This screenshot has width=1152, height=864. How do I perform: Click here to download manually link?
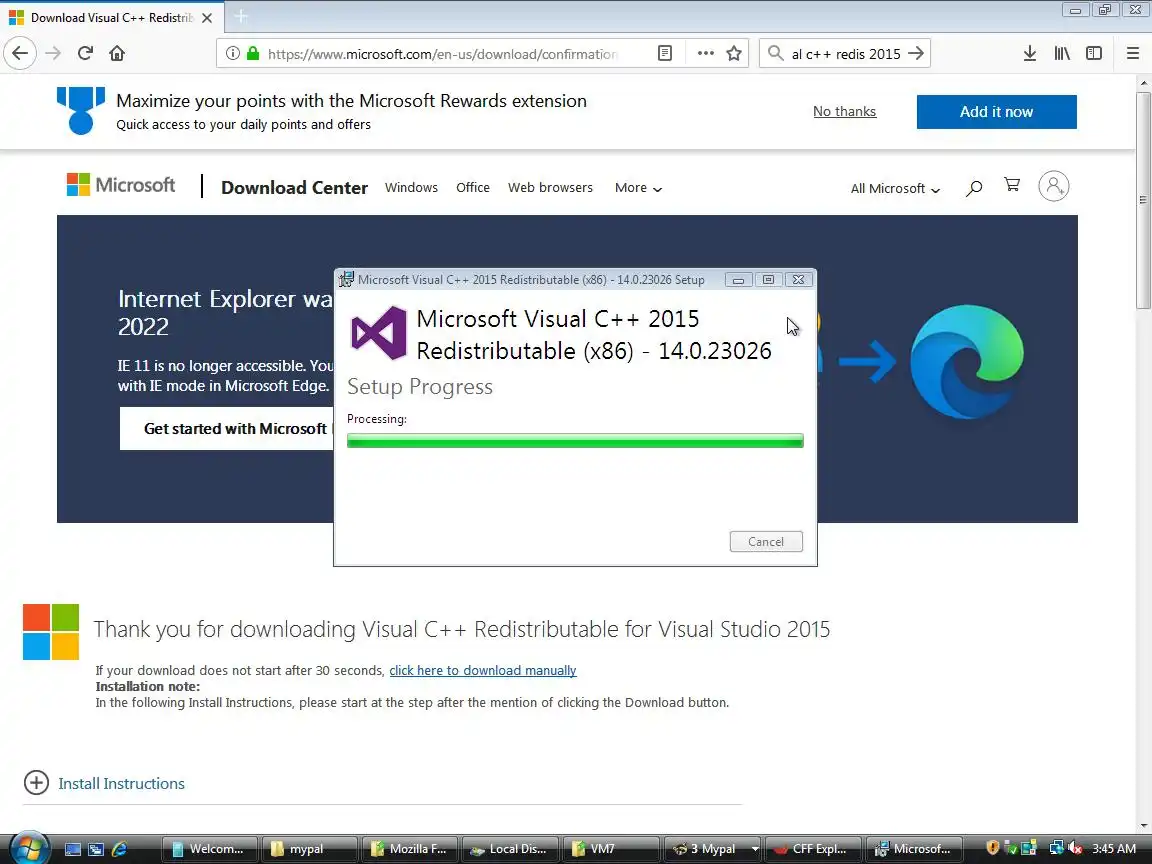[483, 670]
